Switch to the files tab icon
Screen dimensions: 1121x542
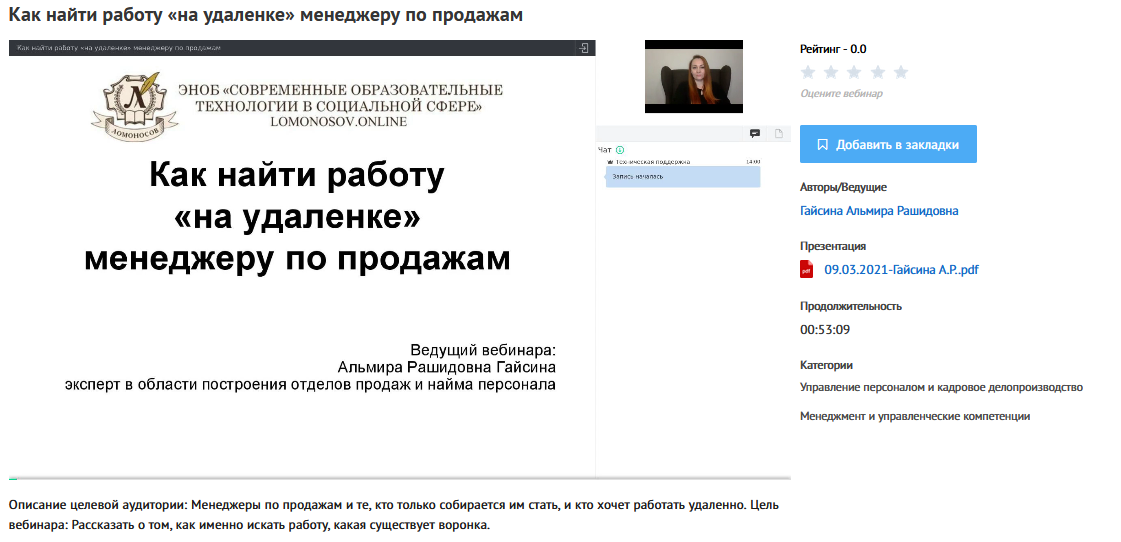coord(779,134)
